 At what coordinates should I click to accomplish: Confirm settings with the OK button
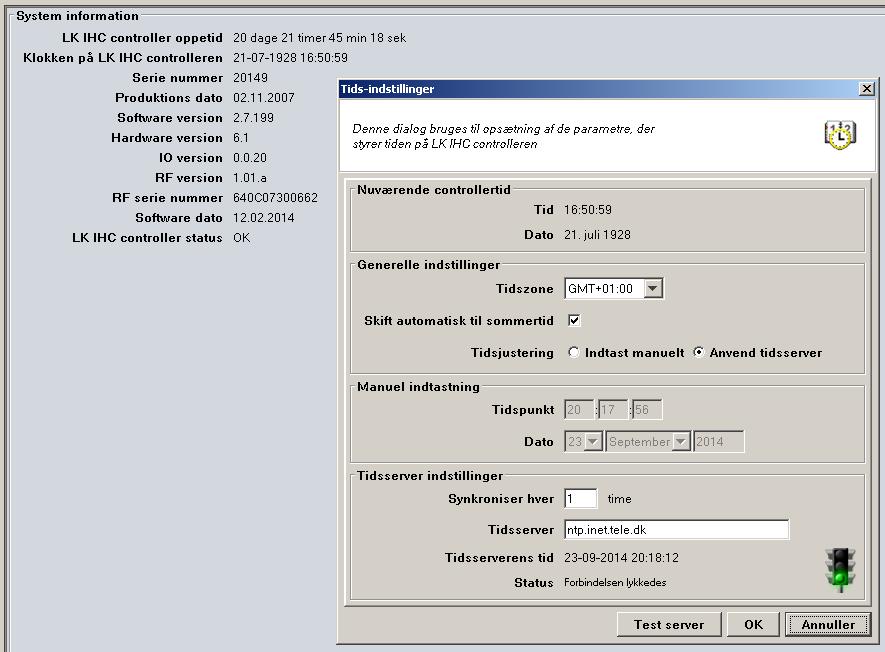click(753, 624)
